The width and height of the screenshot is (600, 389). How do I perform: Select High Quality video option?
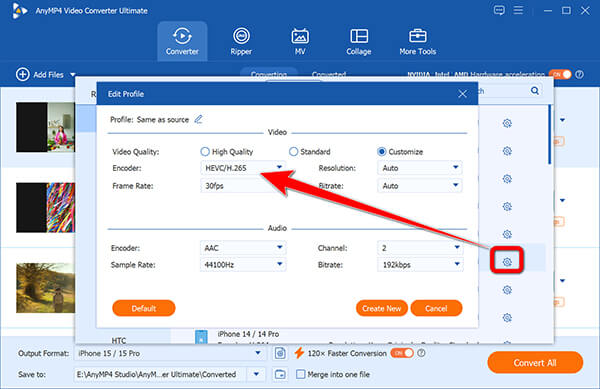click(205, 152)
